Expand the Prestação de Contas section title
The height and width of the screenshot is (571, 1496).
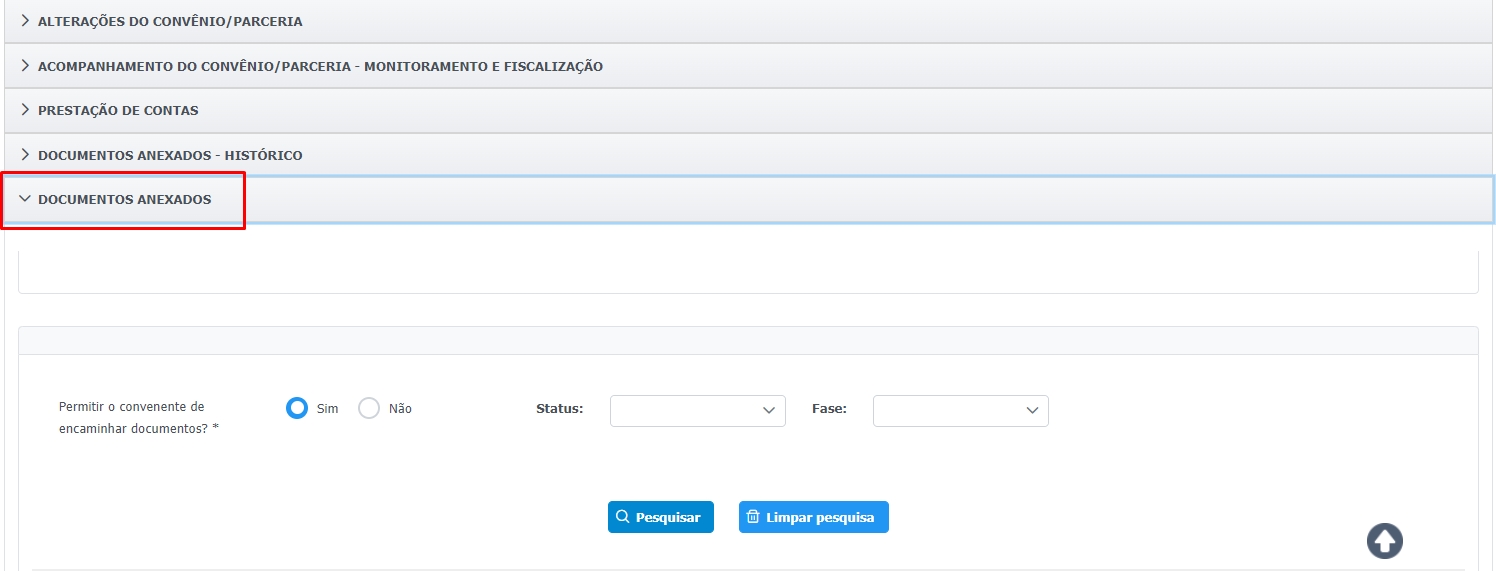pos(118,110)
